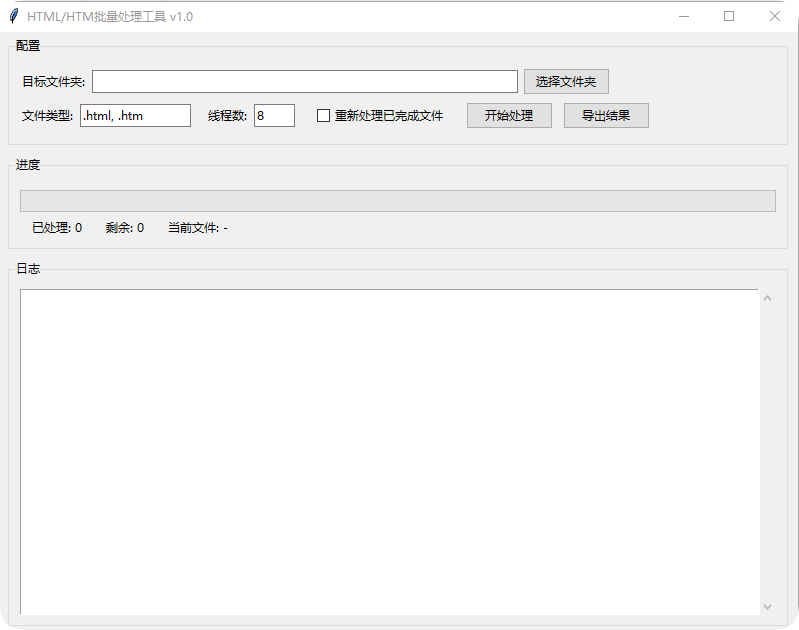
Task: Close the HTML/HTM批量处理工具 window
Action: click(774, 16)
